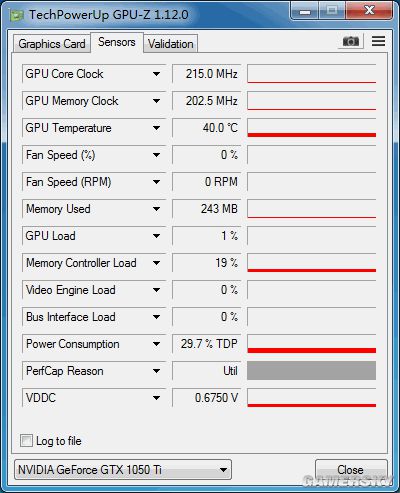Open the NVIDIA GeForce GTX 1050 Ti selector
Viewport: 400px width, 493px height.
pos(123,470)
